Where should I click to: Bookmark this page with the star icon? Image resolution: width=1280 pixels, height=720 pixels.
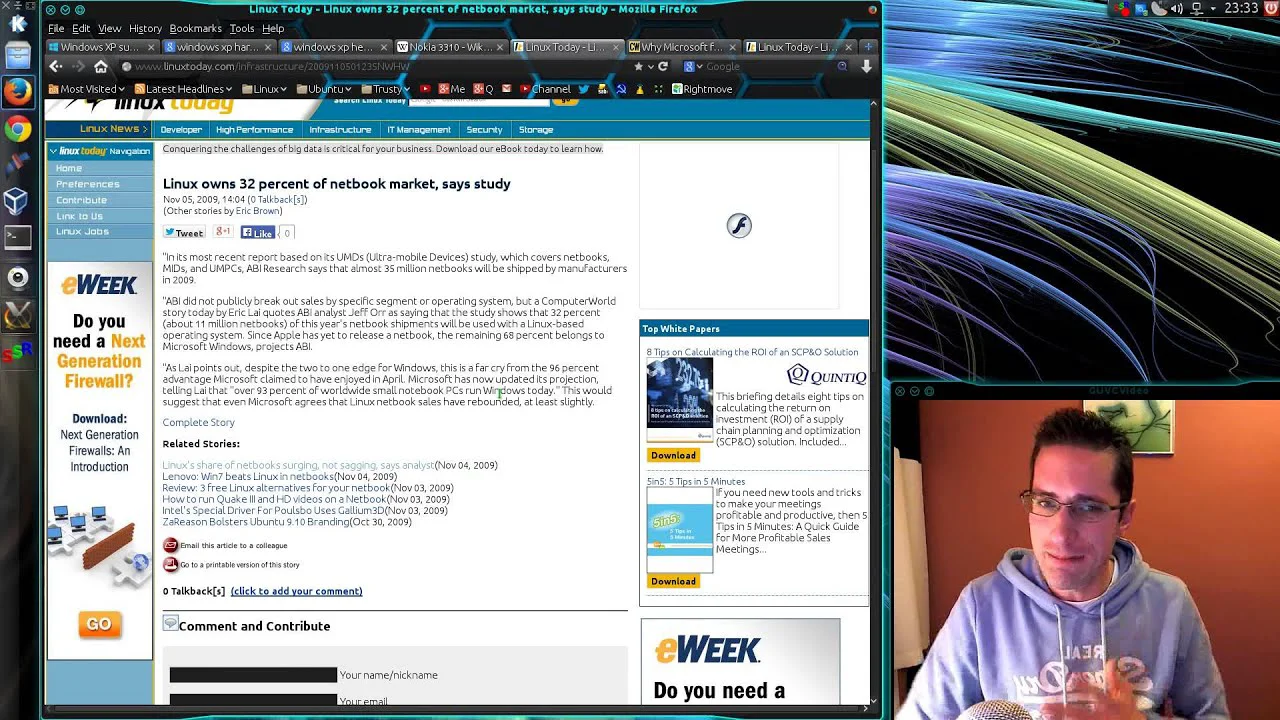(x=639, y=67)
